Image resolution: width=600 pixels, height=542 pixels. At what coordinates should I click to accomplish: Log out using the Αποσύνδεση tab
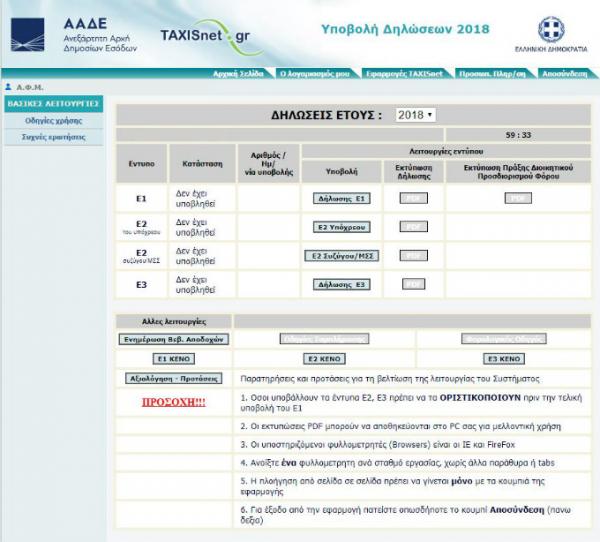(x=564, y=74)
